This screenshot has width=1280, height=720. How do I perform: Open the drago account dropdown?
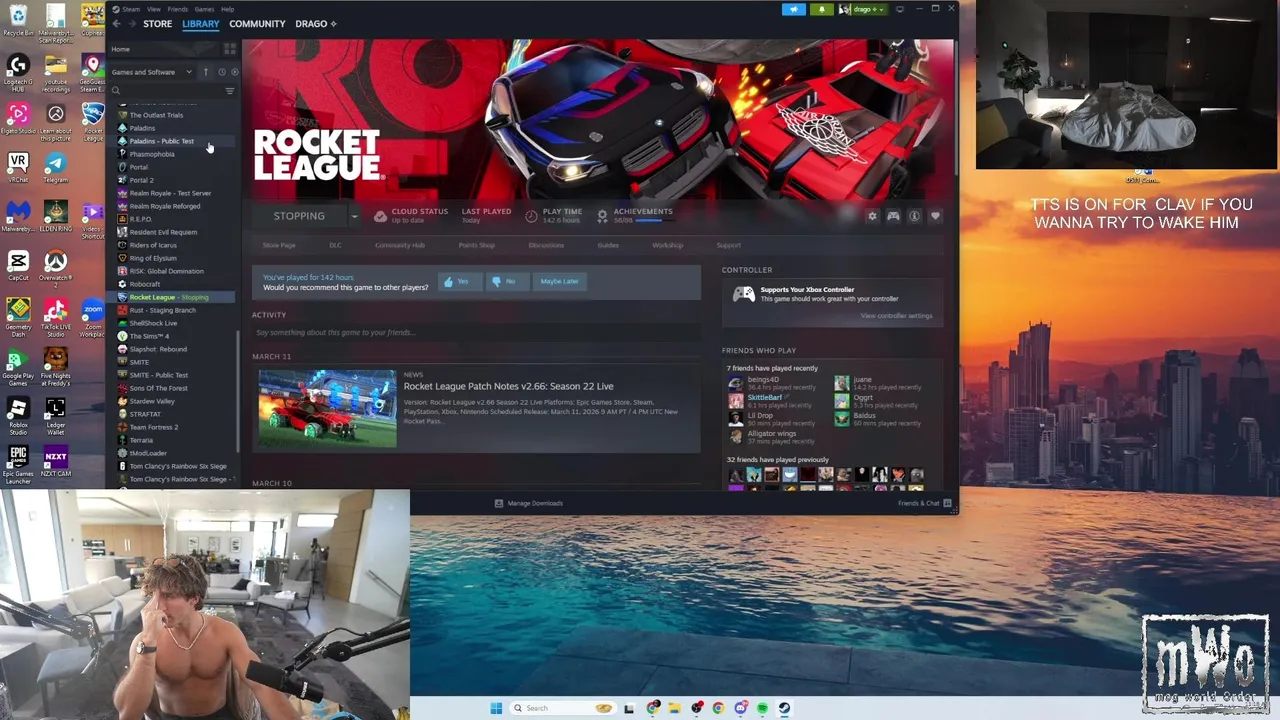[862, 9]
